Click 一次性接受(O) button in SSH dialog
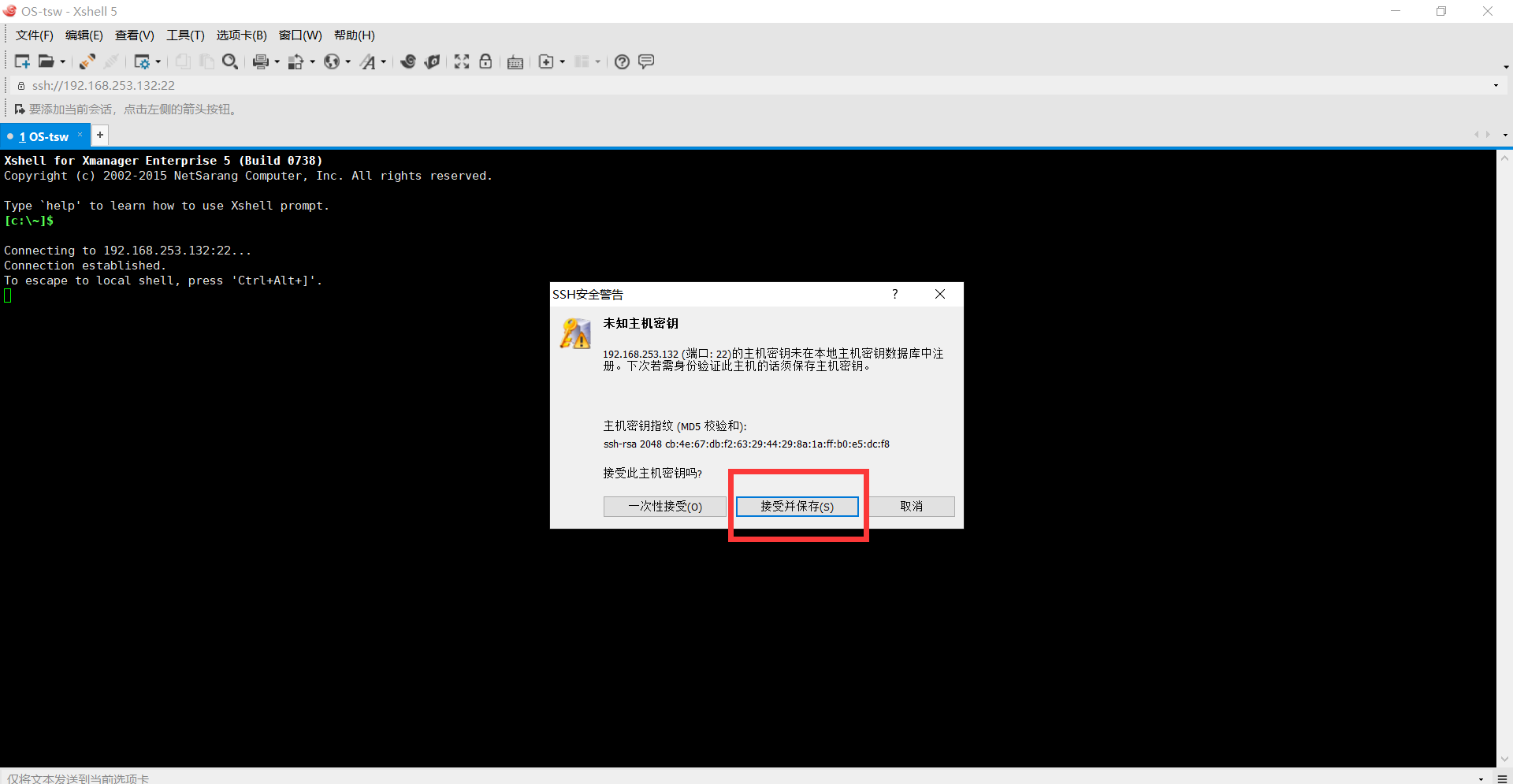Screen dimensions: 1513x784 coord(665,506)
